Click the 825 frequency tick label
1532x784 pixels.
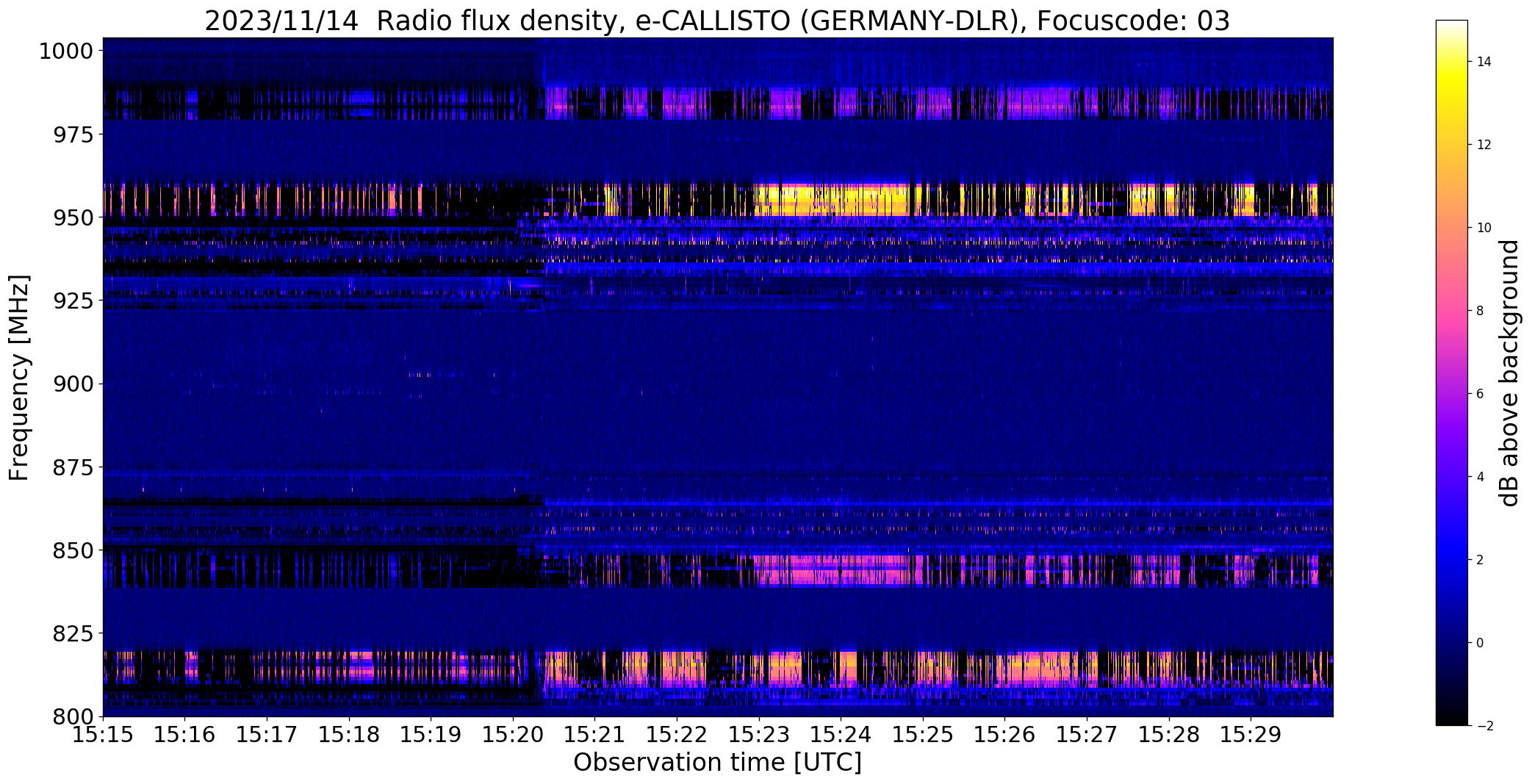(x=73, y=633)
